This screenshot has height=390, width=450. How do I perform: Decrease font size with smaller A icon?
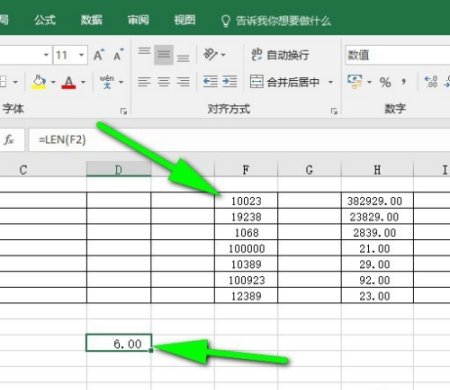point(118,55)
